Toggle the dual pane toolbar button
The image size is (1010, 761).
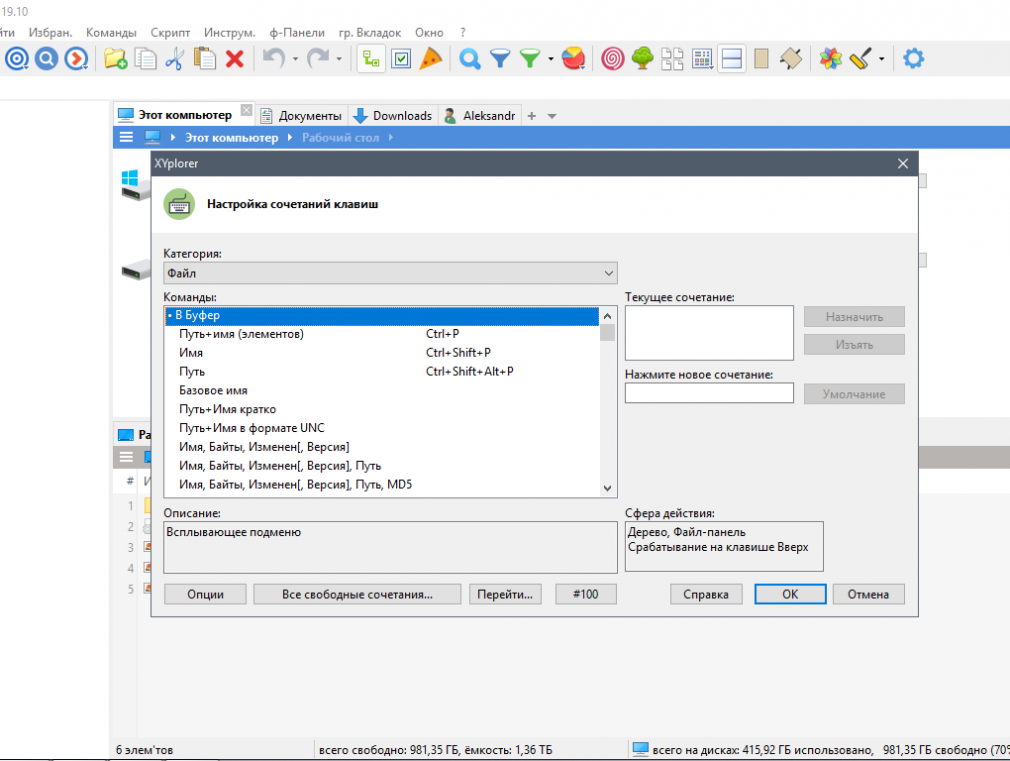[x=732, y=59]
